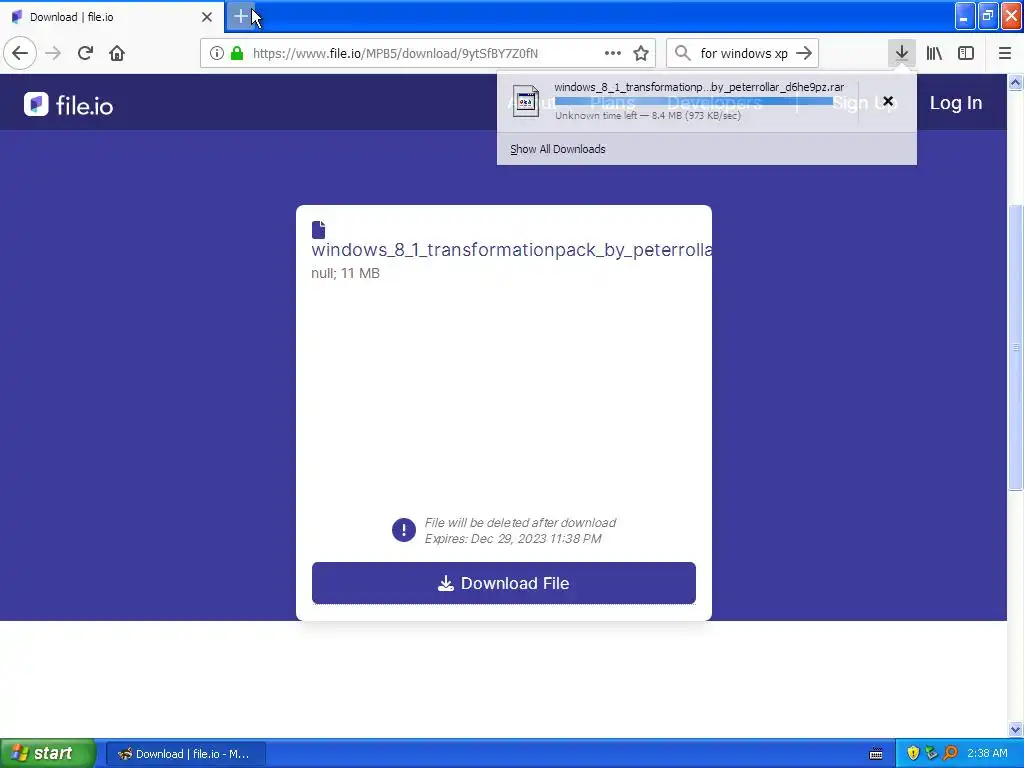
Task: Click the page vertical scrollbar thumb
Action: pos(1015,347)
